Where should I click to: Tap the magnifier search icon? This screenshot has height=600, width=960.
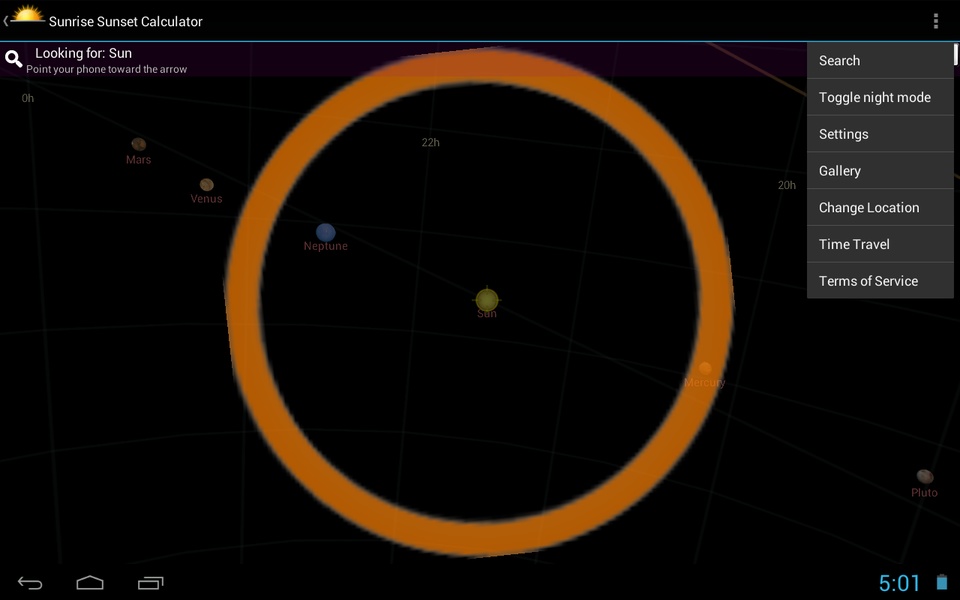13,59
